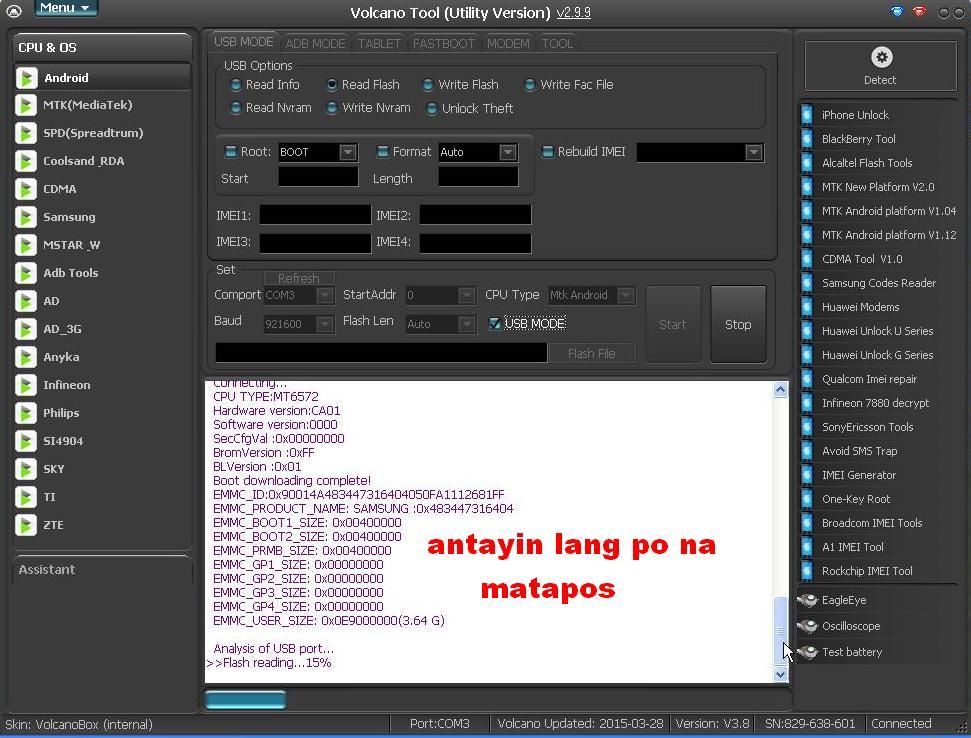Enable the Root checkbox
The height and width of the screenshot is (738, 971).
coord(231,152)
